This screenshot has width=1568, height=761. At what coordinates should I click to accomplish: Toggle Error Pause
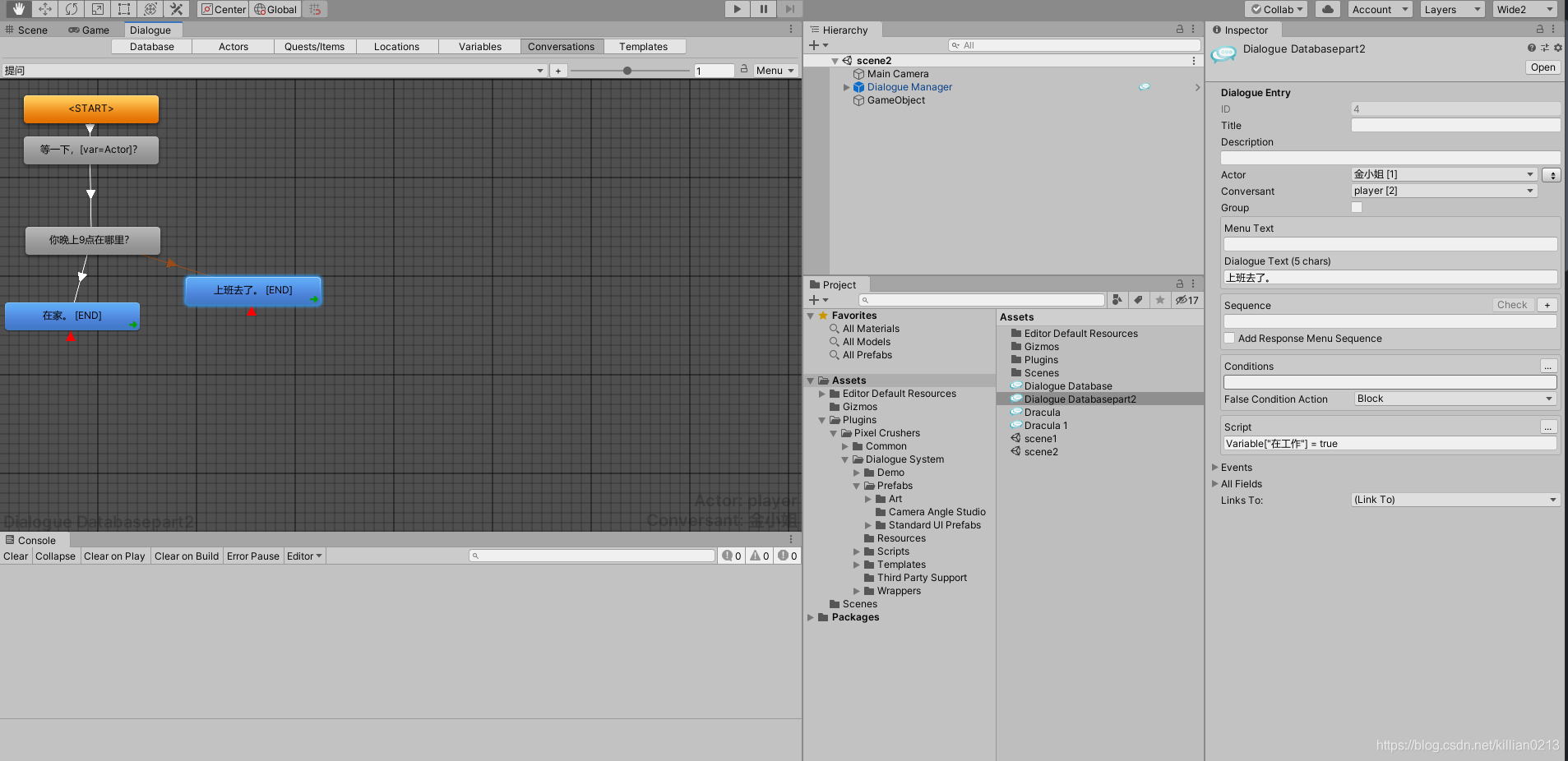point(253,556)
